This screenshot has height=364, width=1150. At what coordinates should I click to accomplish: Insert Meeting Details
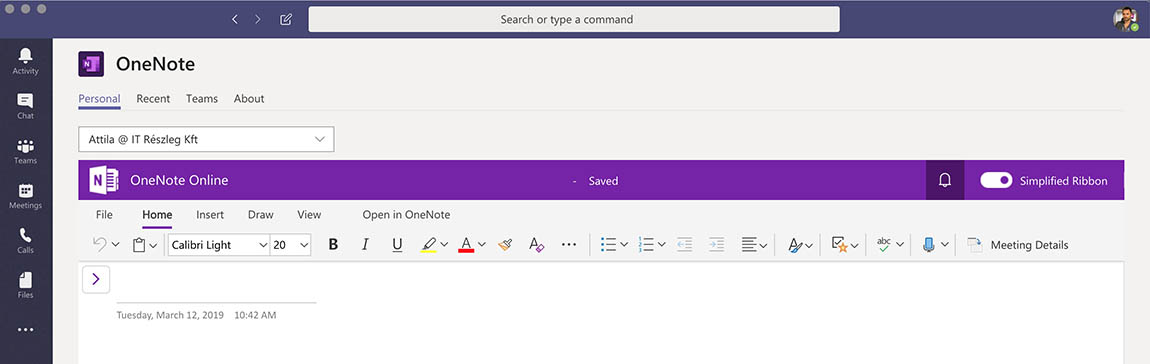(1017, 245)
